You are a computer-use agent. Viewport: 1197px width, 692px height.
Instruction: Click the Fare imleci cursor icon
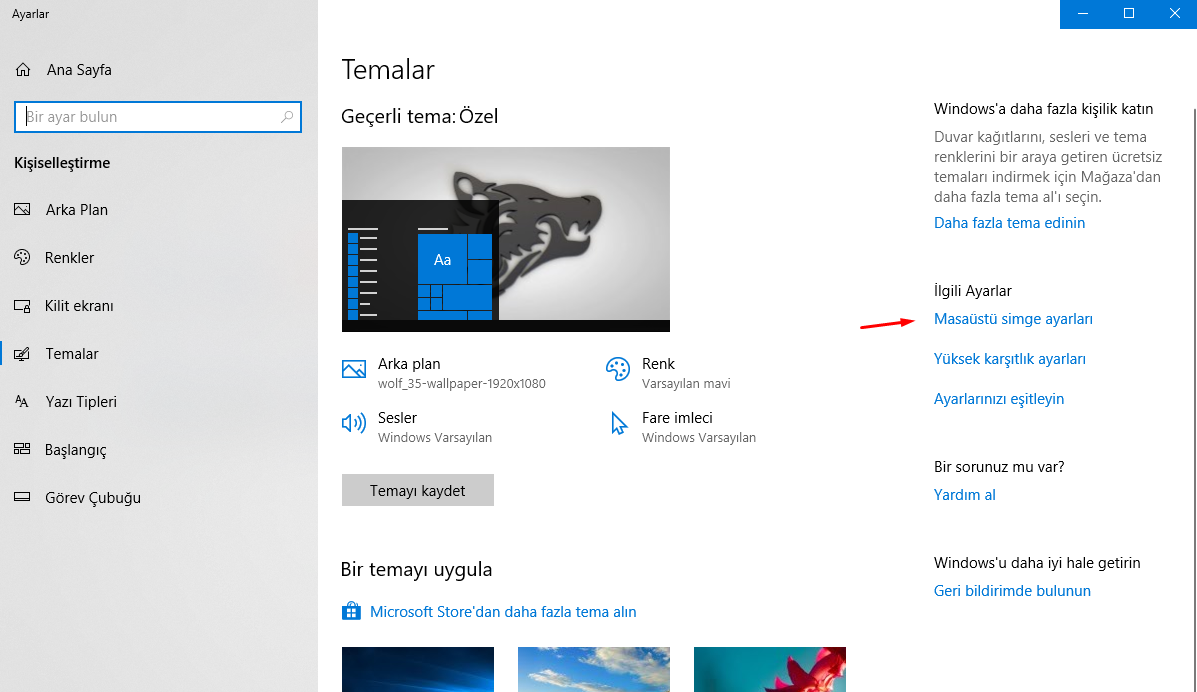tap(618, 422)
